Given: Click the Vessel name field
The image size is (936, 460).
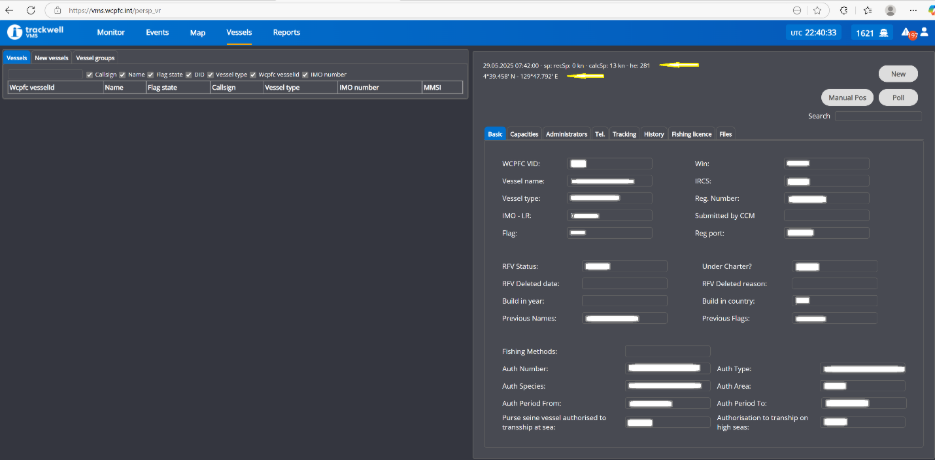Looking at the screenshot, I should point(609,181).
